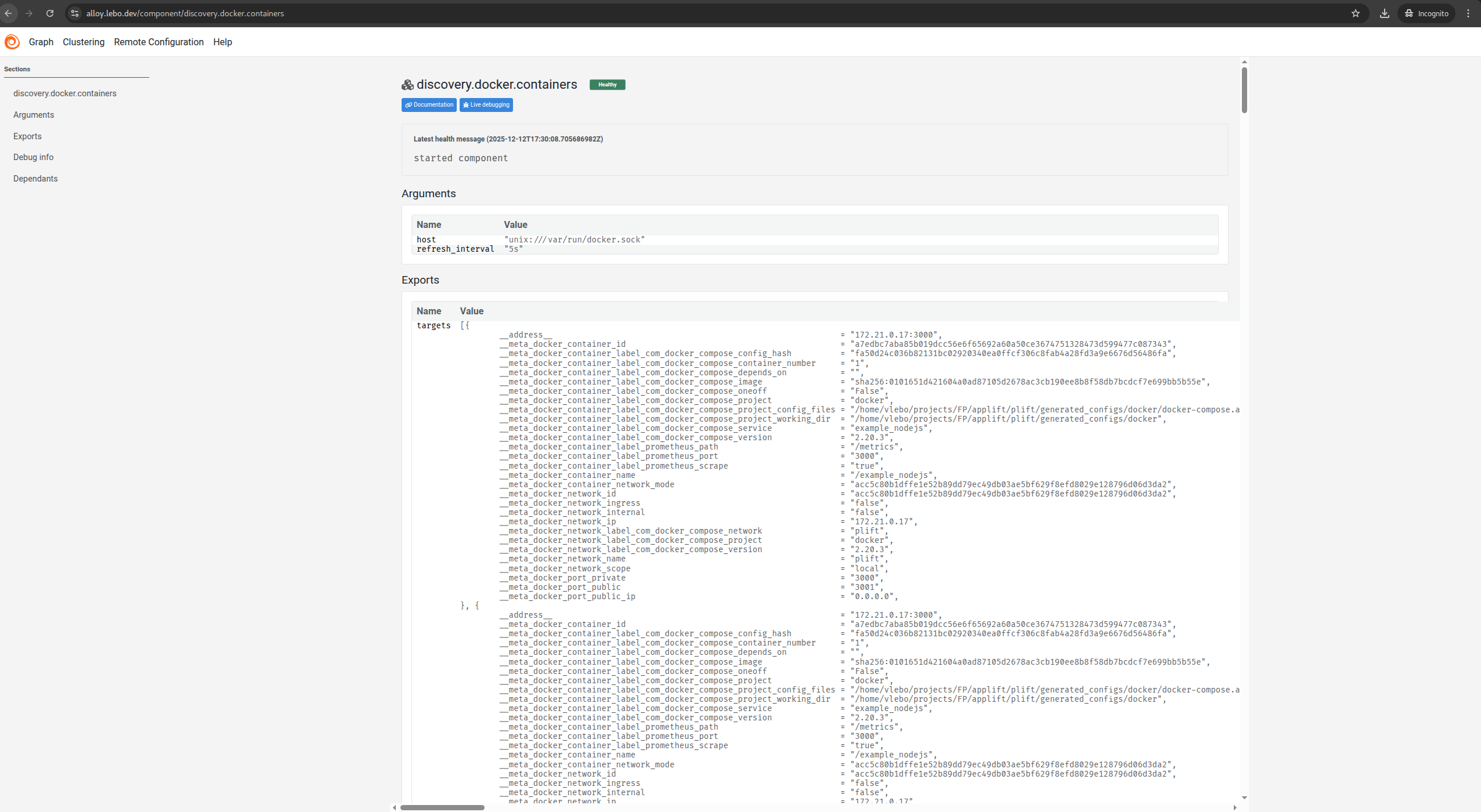This screenshot has width=1481, height=812.
Task: Open Chrome three-dot menu
Action: [1468, 13]
